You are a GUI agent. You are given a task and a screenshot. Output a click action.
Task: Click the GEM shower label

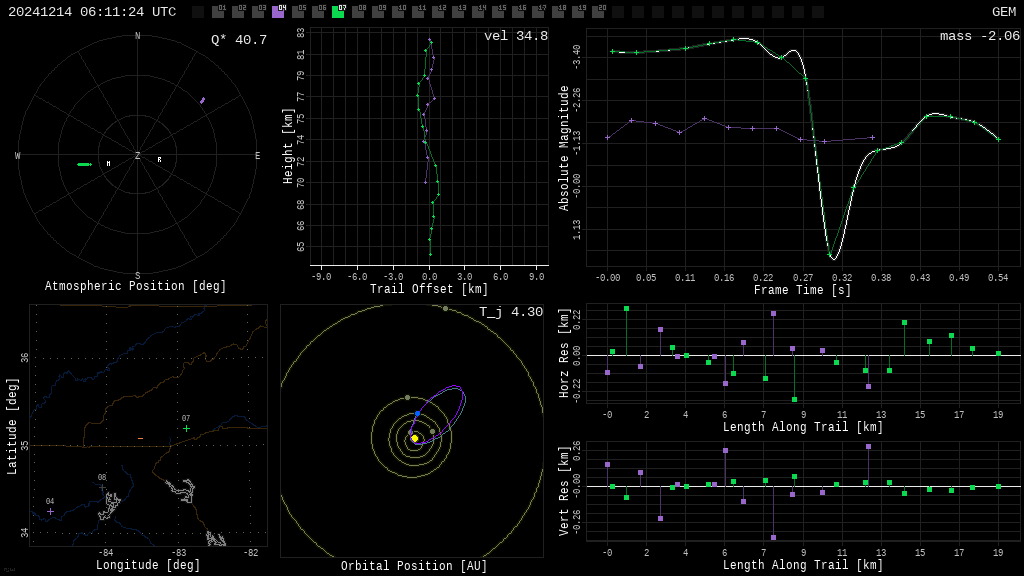pyautogui.click(x=1003, y=12)
